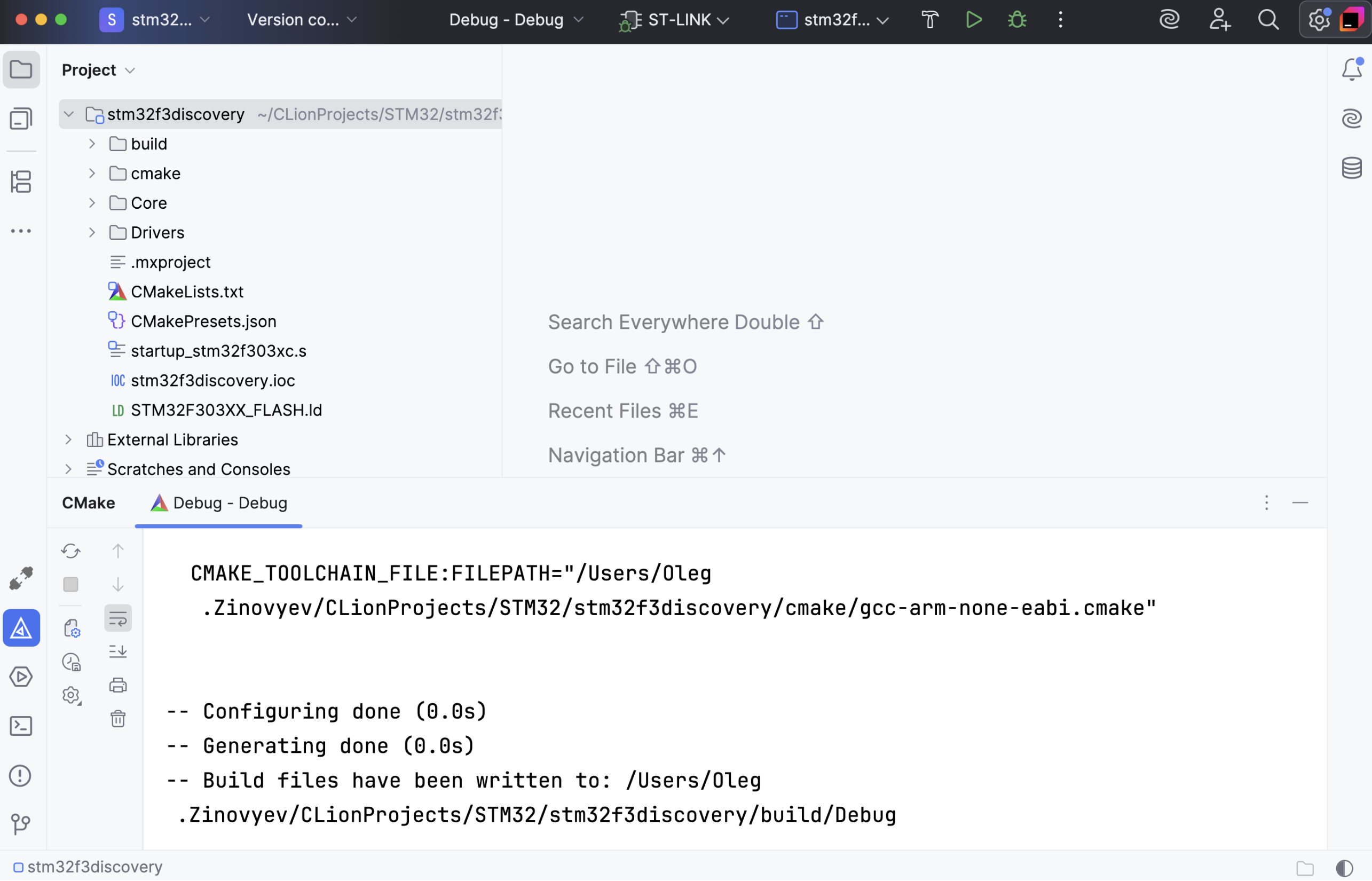
Task: Toggle soft-wrap in the CMake output
Action: [118, 618]
